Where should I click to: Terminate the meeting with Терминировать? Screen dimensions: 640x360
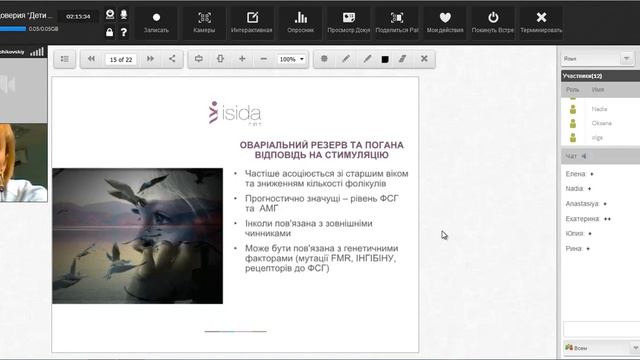(x=541, y=23)
